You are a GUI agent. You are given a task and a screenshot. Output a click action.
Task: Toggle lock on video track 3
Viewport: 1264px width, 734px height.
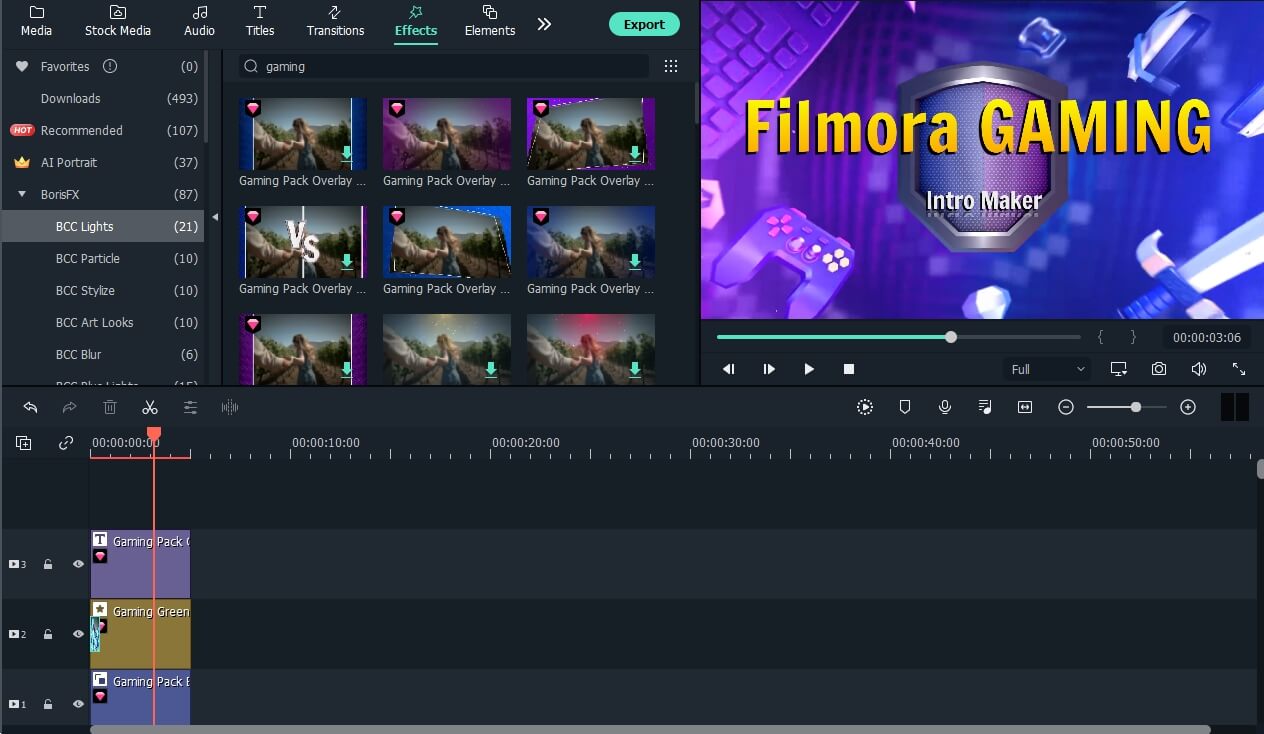[x=48, y=564]
